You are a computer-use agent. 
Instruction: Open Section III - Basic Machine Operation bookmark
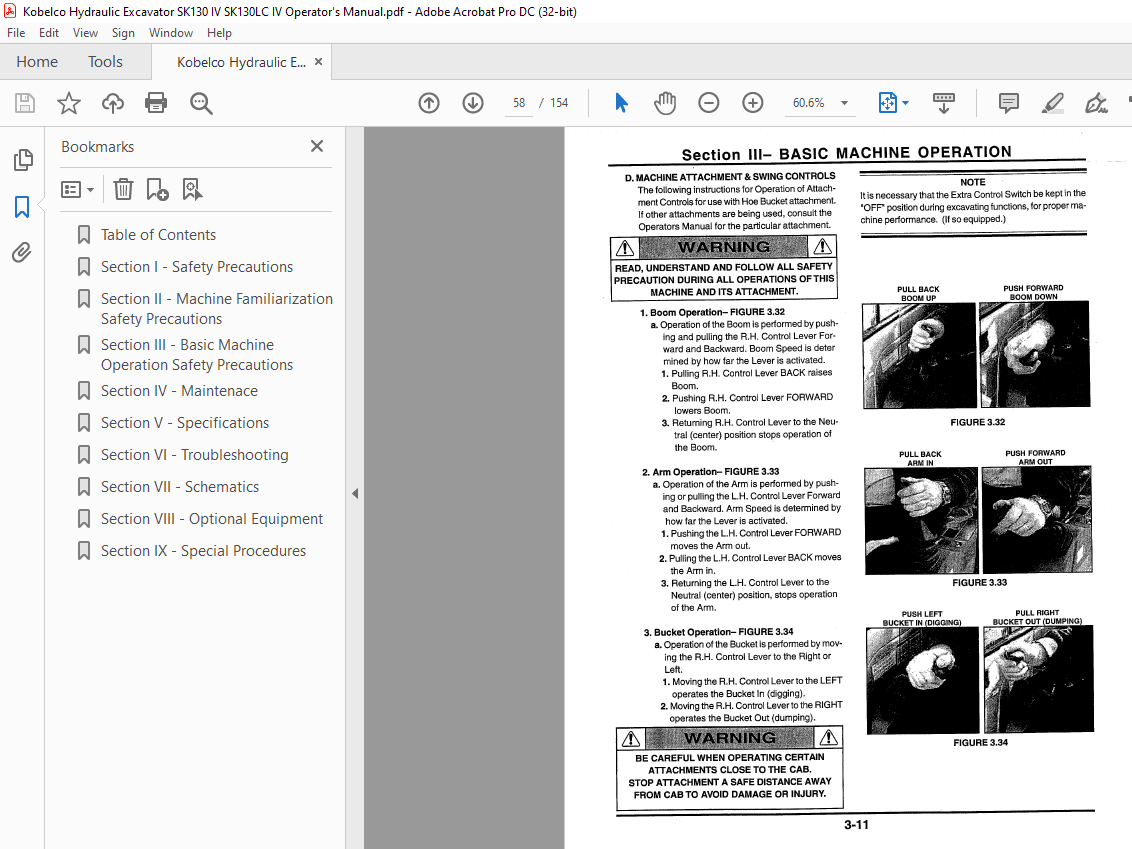point(196,355)
